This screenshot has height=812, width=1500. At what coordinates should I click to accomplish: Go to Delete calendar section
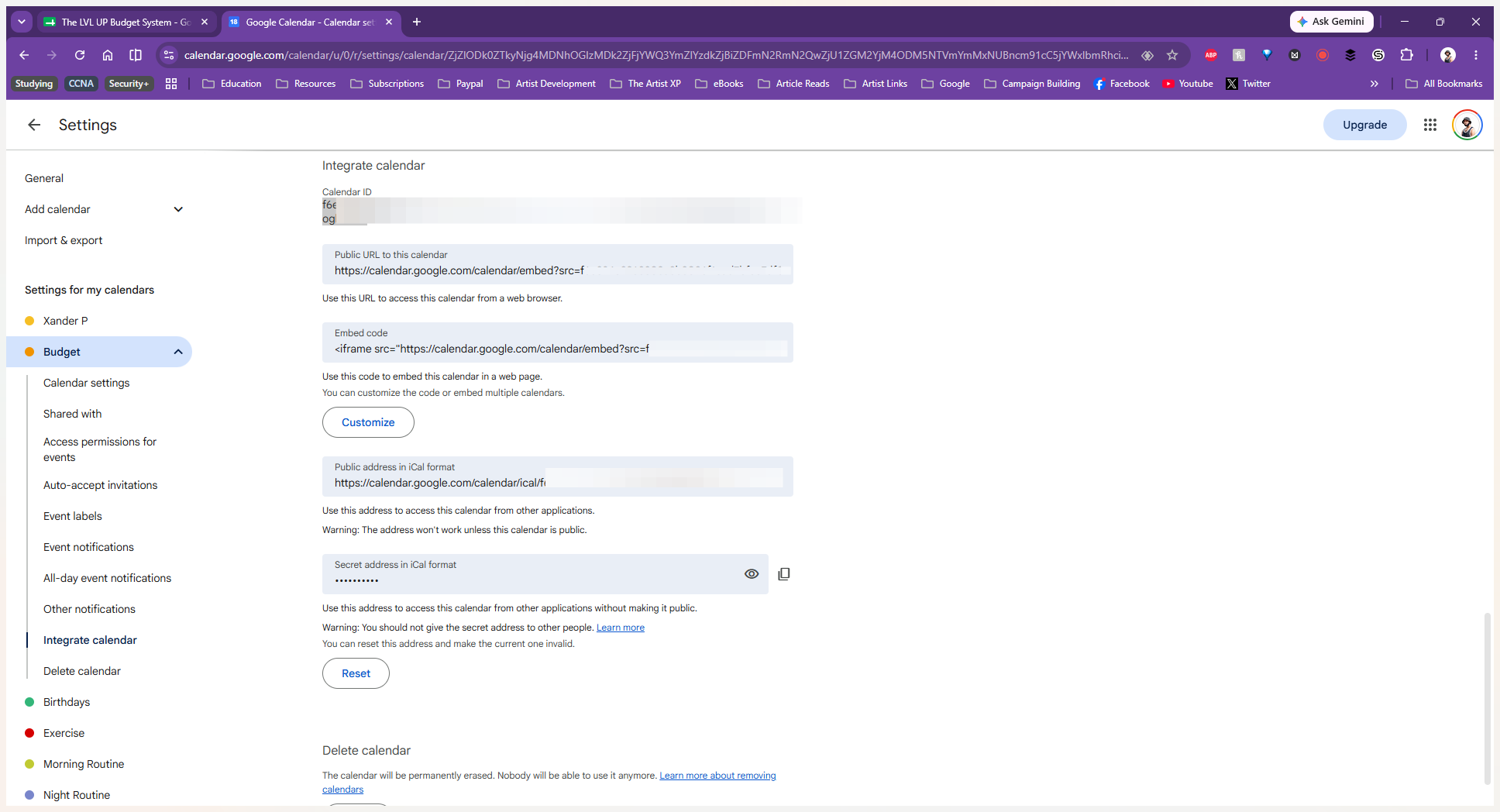pyautogui.click(x=81, y=671)
